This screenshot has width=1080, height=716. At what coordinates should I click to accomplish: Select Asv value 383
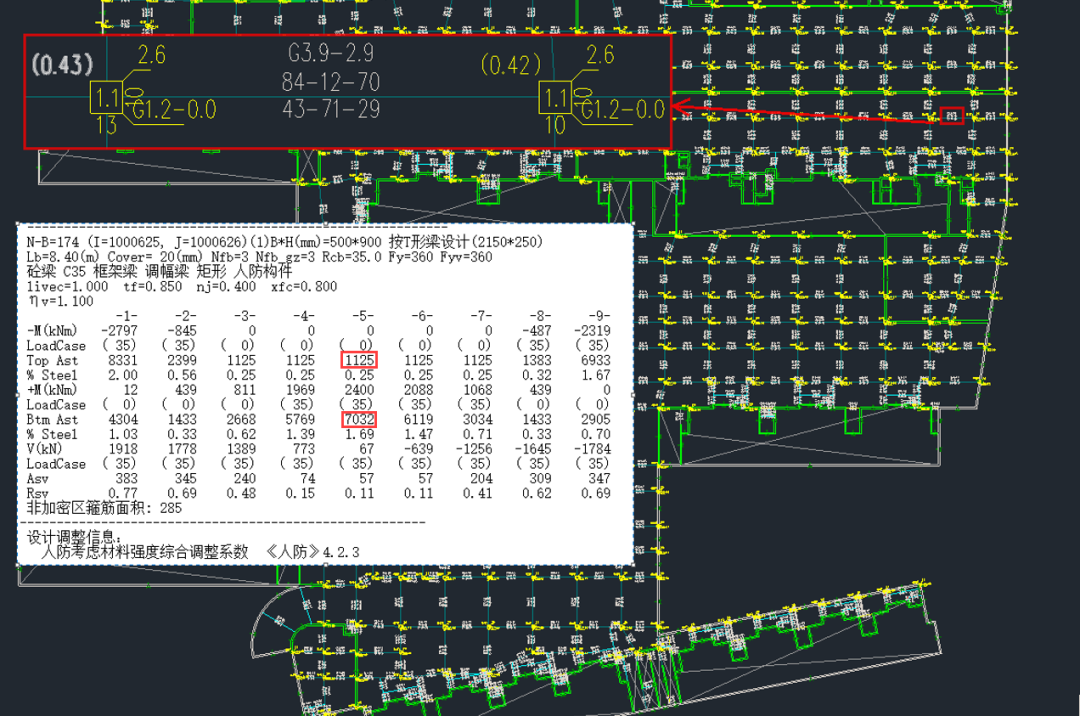pyautogui.click(x=127, y=478)
